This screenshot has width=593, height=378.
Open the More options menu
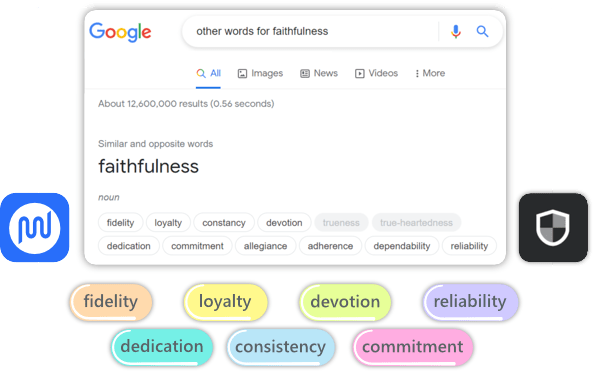tap(430, 73)
